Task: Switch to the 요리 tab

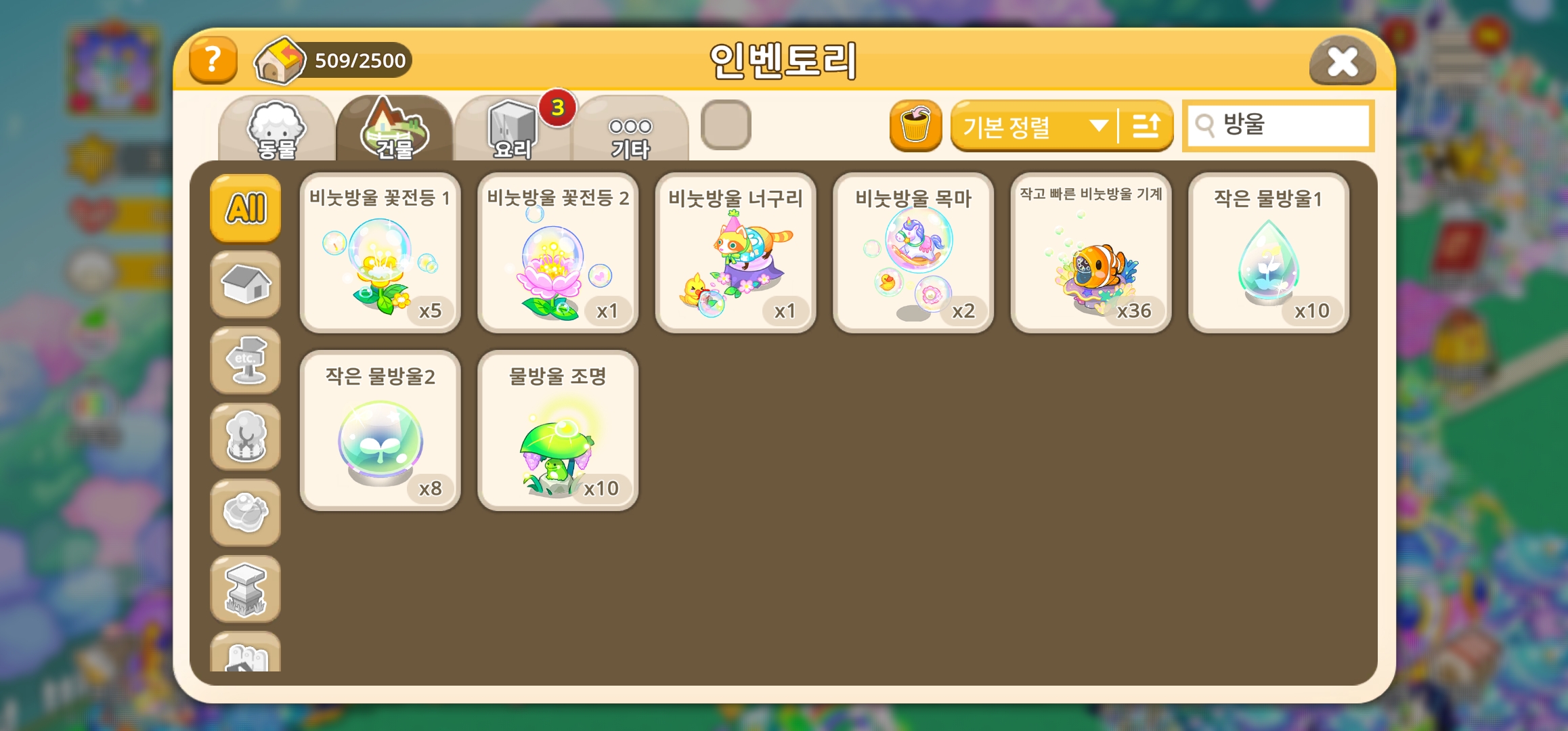Action: click(513, 129)
